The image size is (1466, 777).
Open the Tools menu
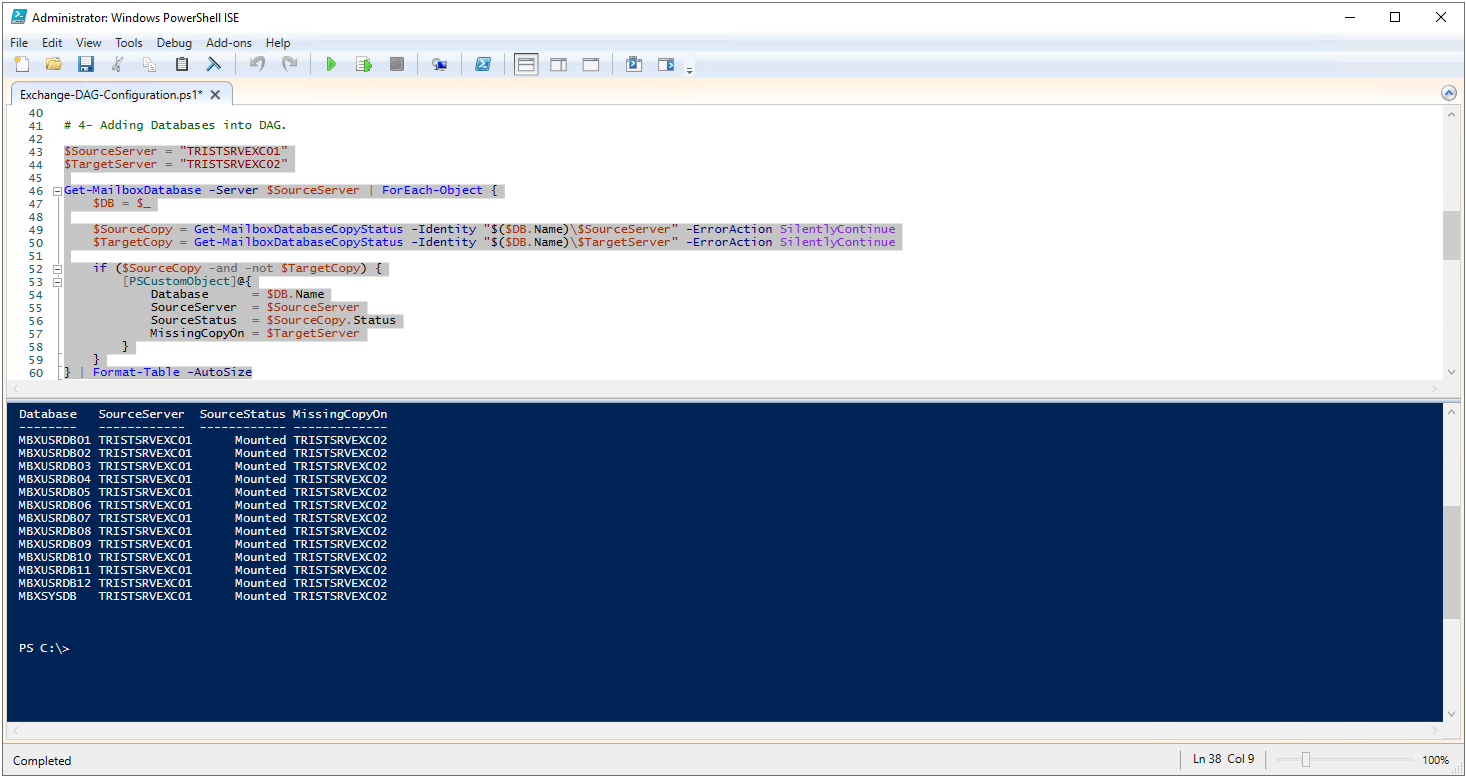coord(129,43)
